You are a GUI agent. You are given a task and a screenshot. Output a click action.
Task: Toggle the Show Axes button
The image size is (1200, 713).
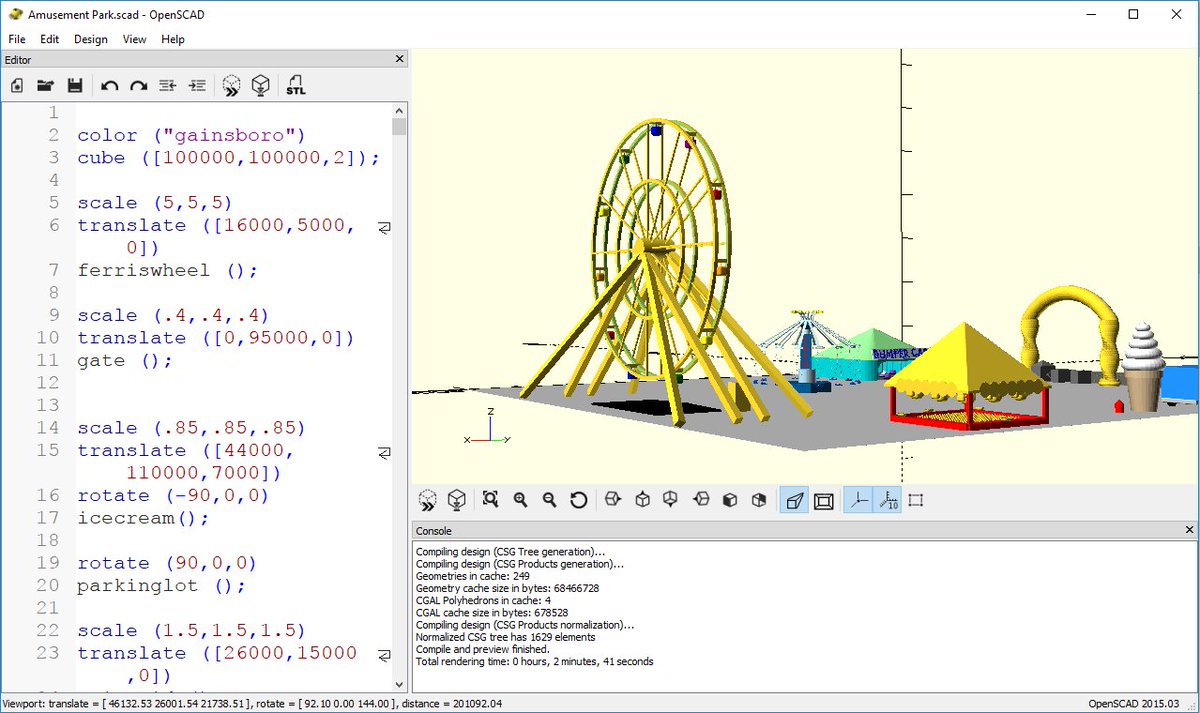click(857, 499)
